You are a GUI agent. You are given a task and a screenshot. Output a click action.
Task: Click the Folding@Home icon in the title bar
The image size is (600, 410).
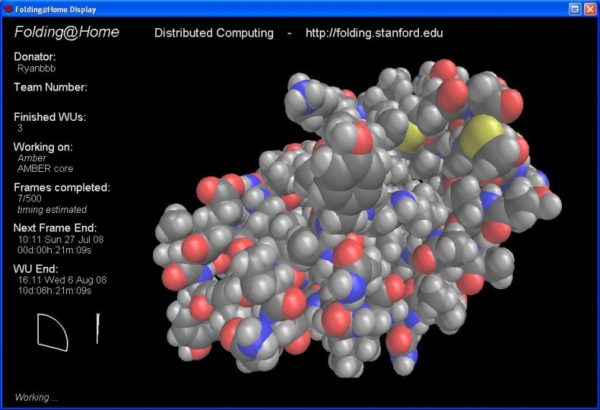8,8
